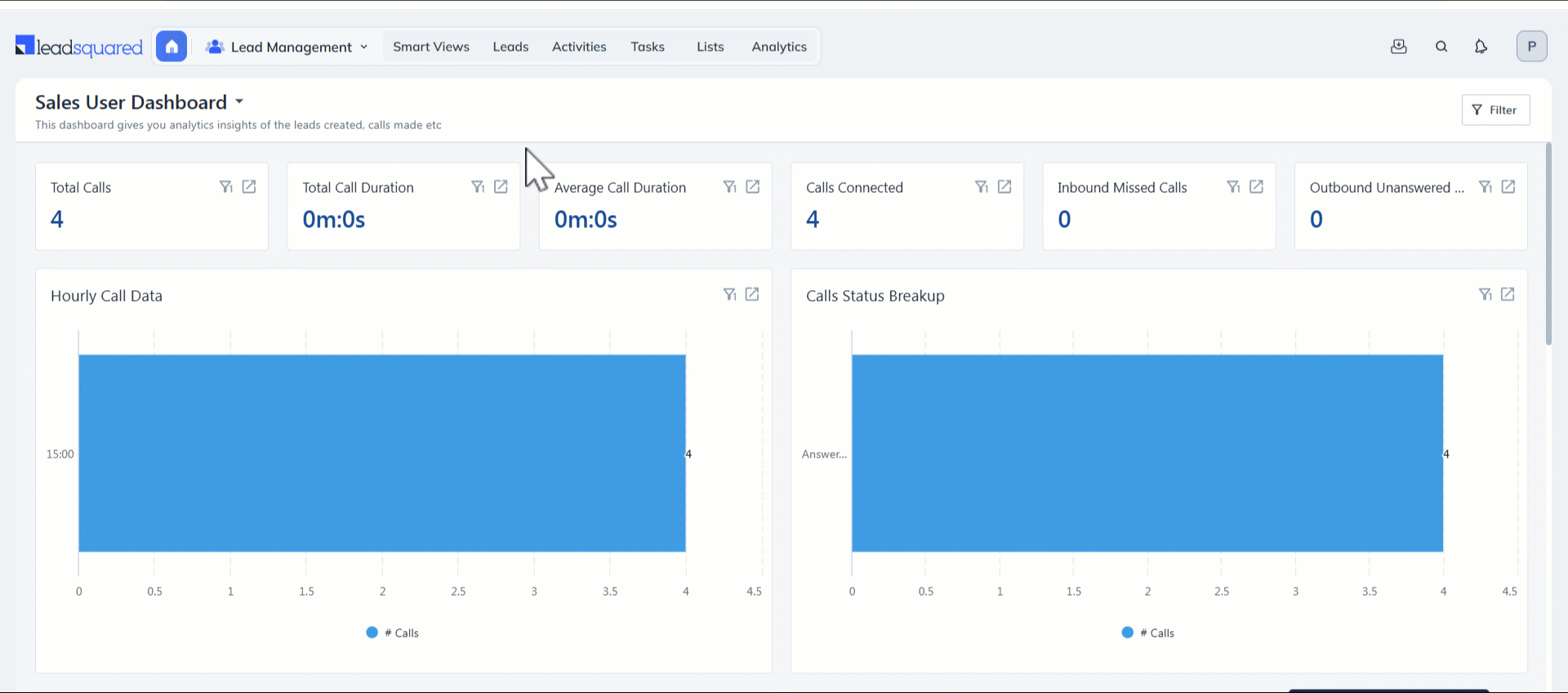Click the download inbox icon in header

pyautogui.click(x=1399, y=47)
